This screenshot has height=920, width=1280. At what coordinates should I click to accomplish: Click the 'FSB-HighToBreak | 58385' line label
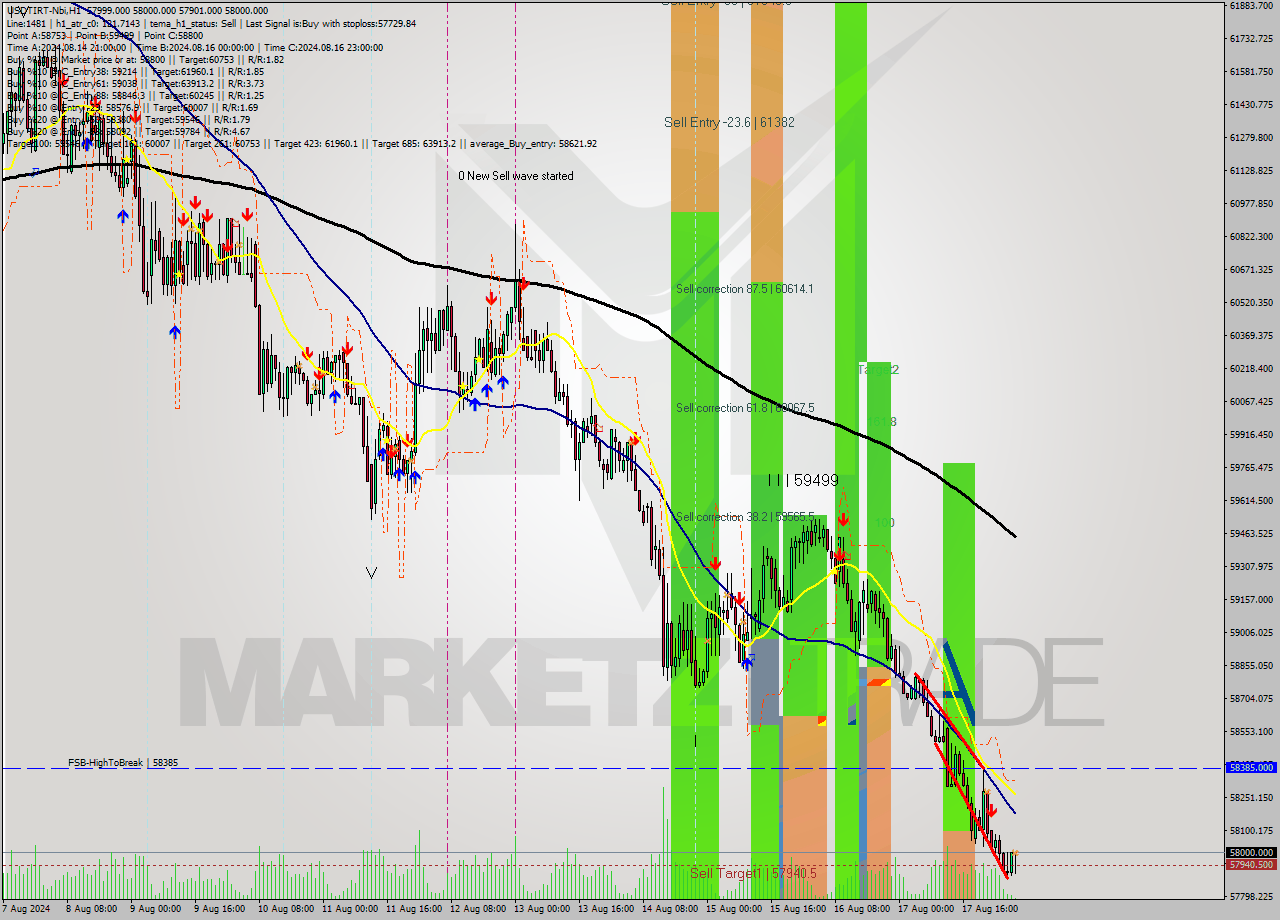(x=123, y=763)
